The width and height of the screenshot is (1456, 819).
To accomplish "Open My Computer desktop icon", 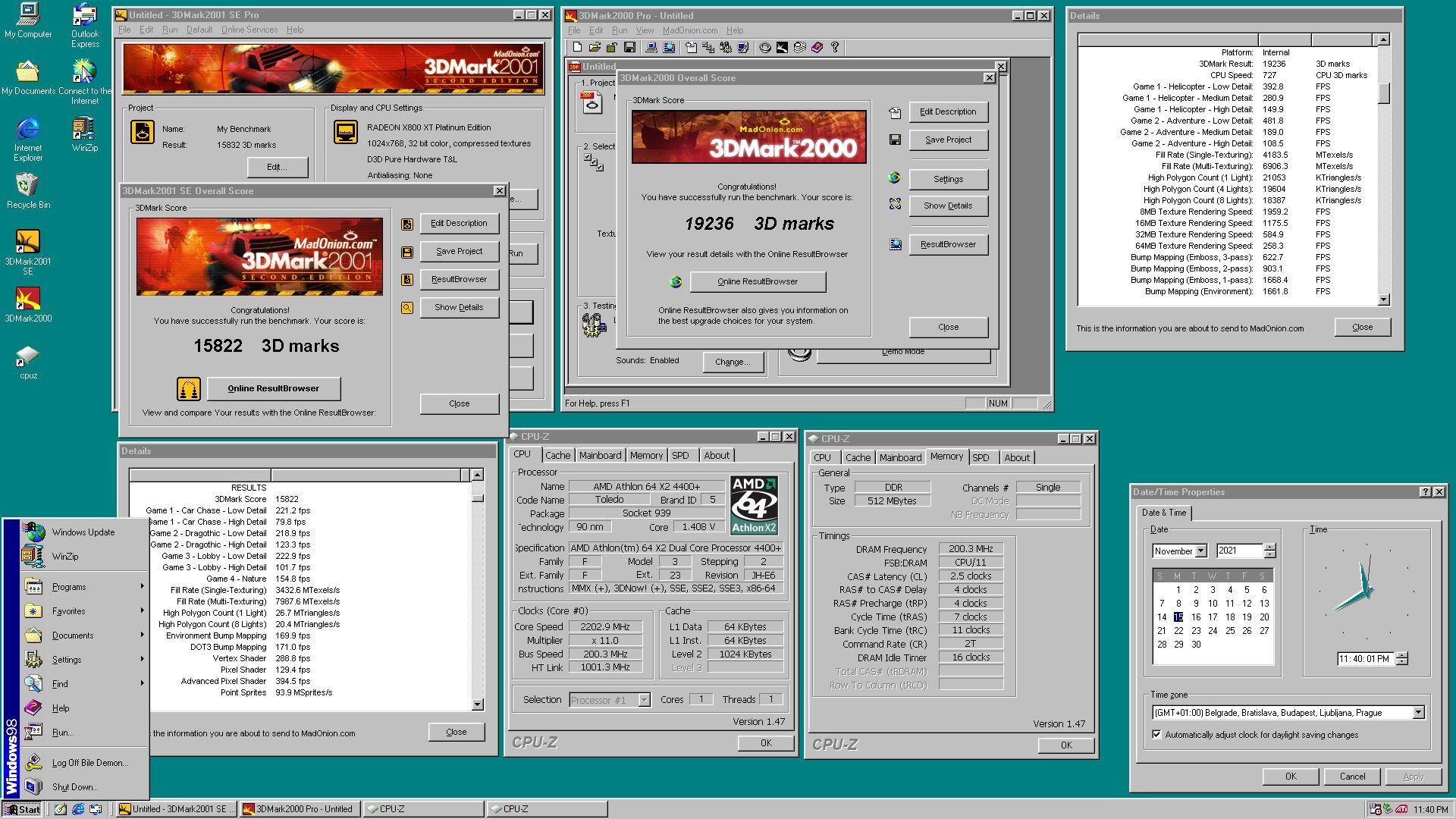I will pyautogui.click(x=28, y=20).
